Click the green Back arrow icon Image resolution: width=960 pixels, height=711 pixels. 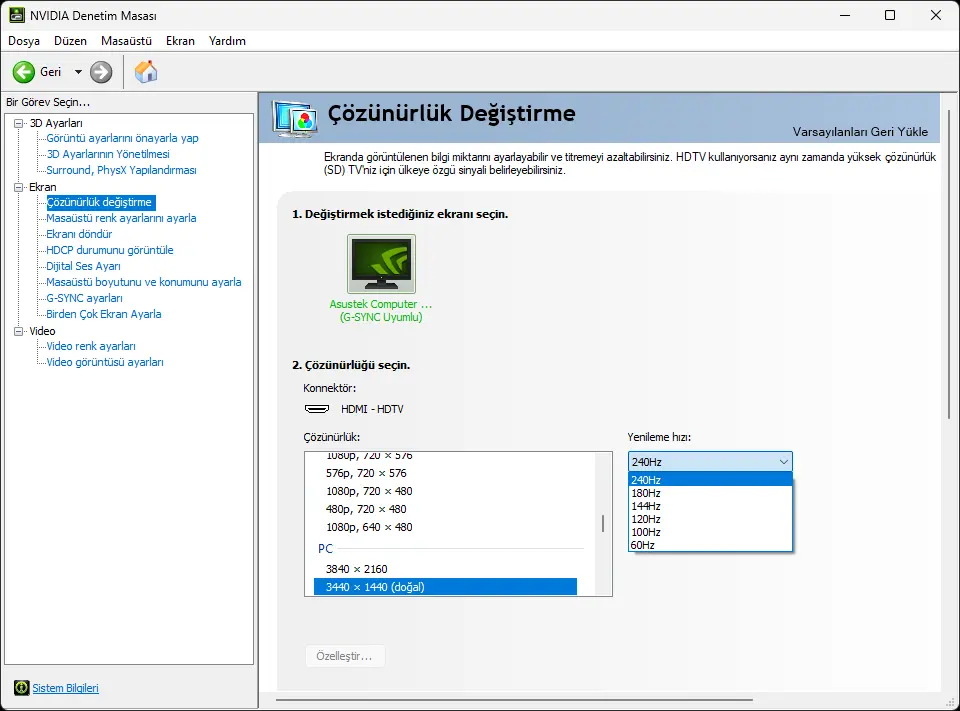click(24, 72)
